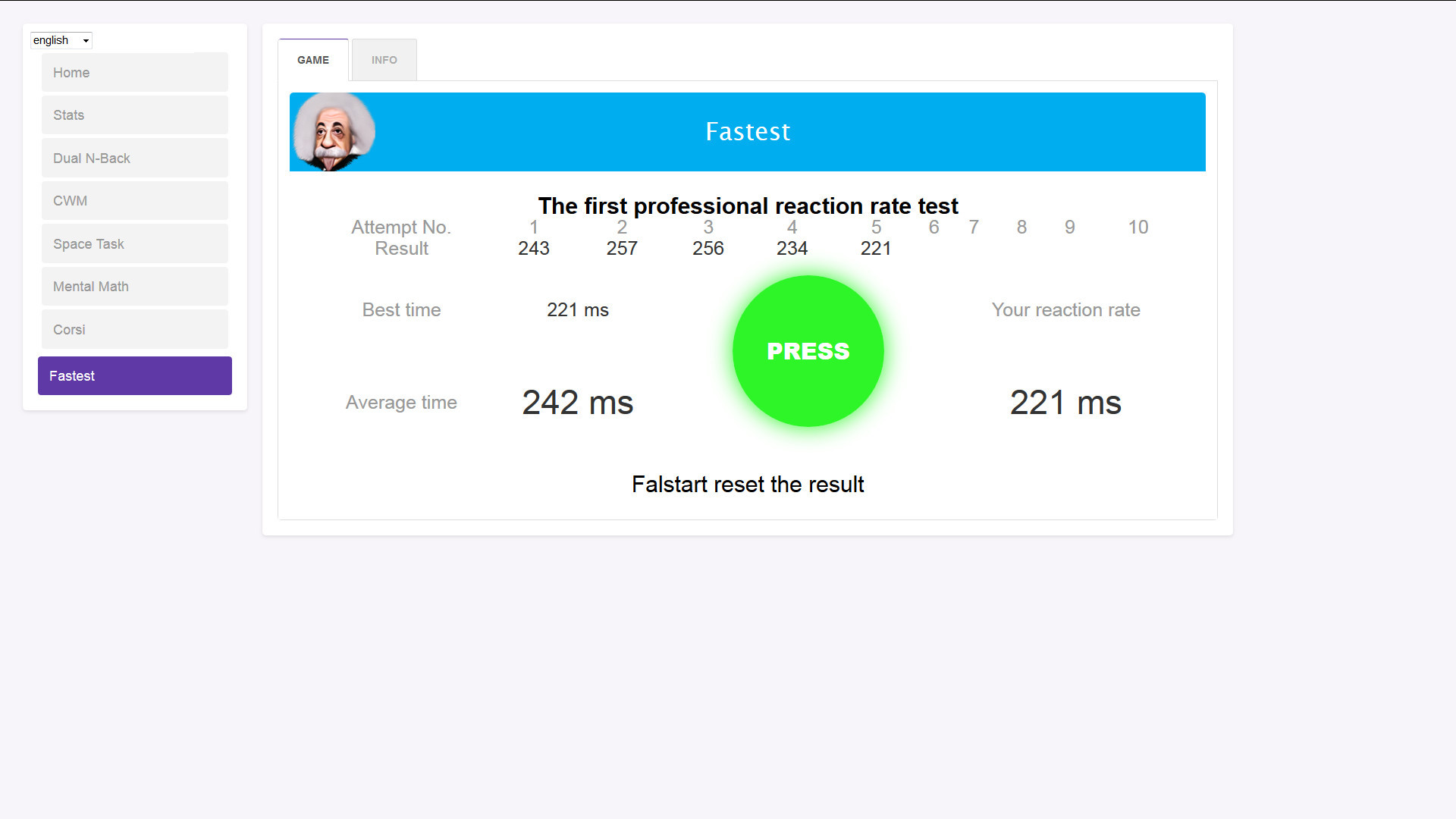Click the Your reaction rate label

[1066, 310]
